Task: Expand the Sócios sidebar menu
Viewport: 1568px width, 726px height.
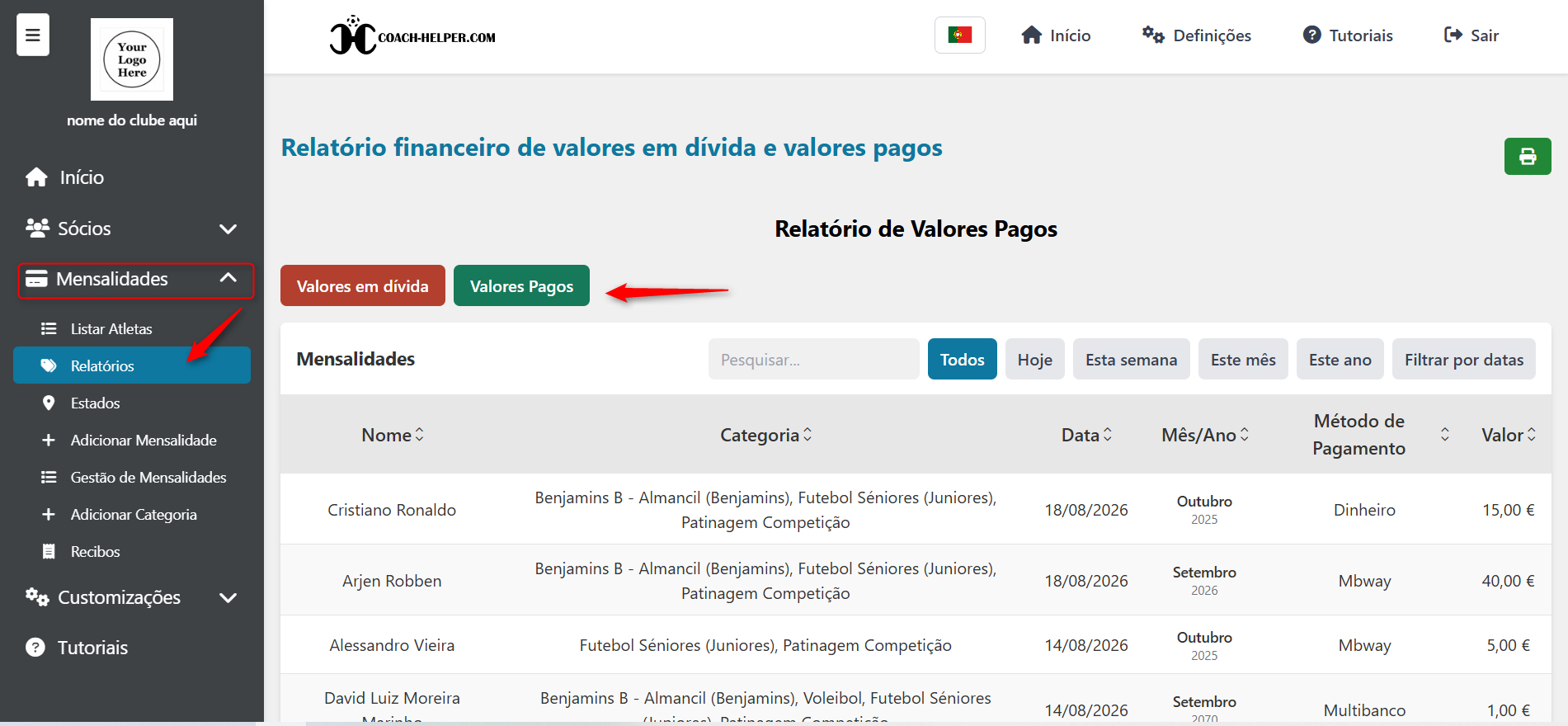Action: (132, 229)
